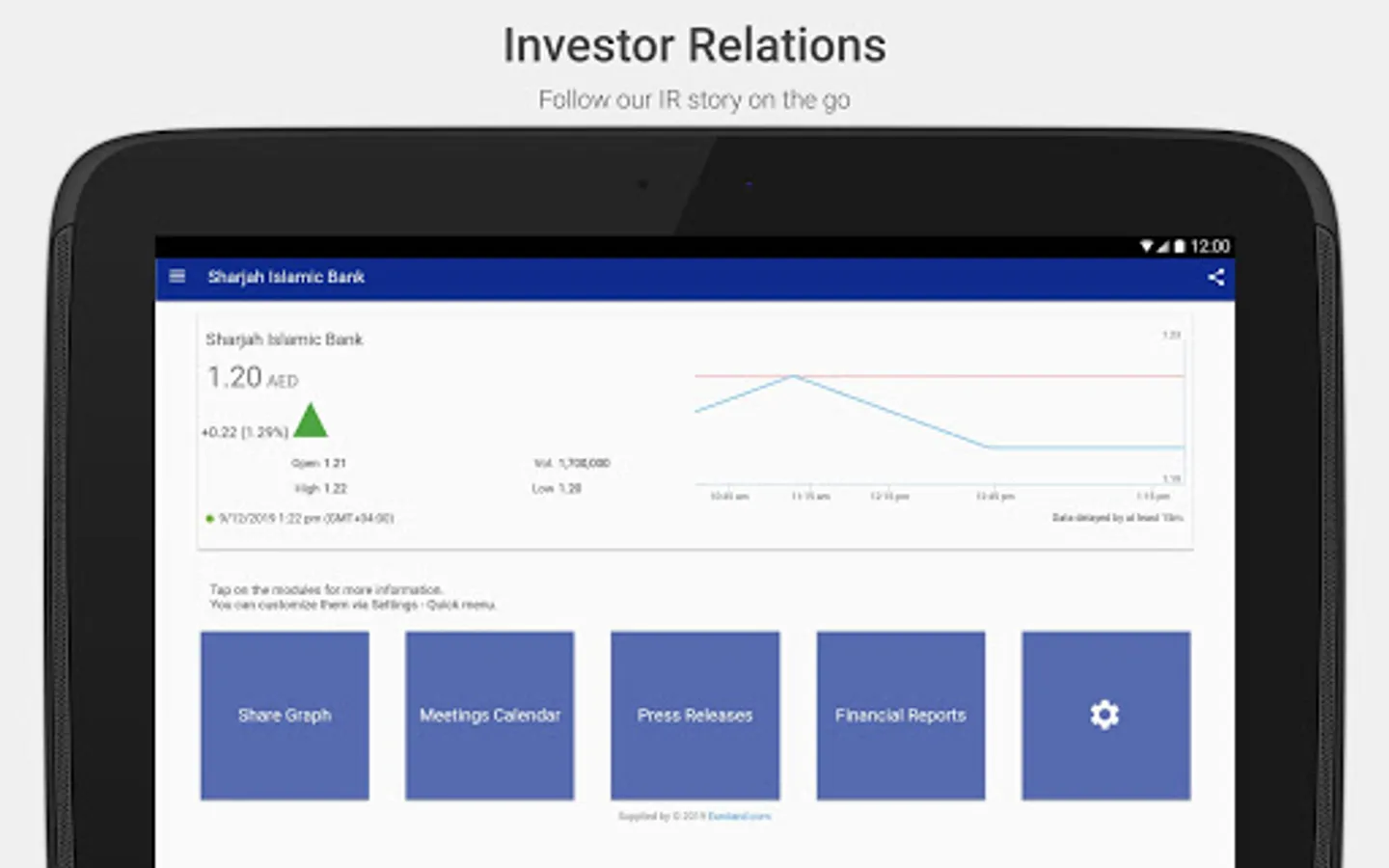
Task: Click the Sharjah Islamic Bank header title
Action: [x=286, y=277]
